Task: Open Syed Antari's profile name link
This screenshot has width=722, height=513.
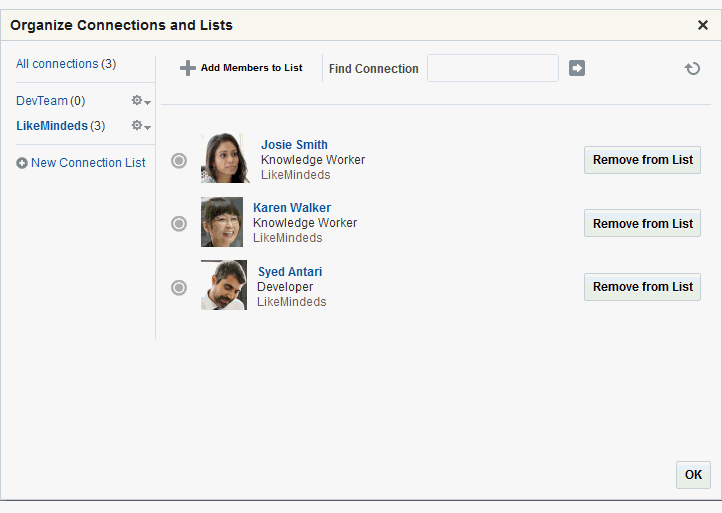Action: tap(290, 272)
